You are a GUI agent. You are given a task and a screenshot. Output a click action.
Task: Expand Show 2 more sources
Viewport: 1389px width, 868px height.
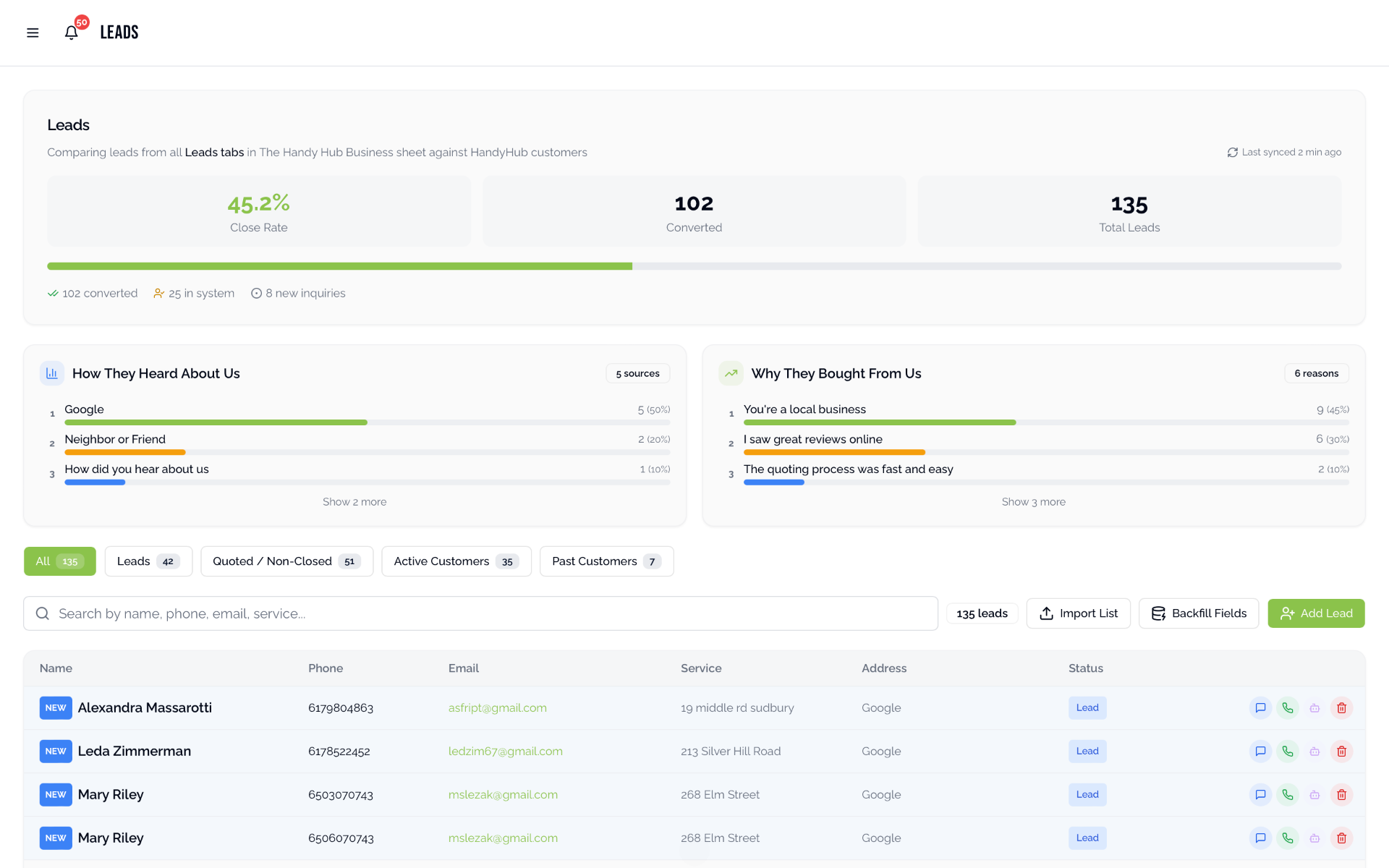click(x=354, y=502)
